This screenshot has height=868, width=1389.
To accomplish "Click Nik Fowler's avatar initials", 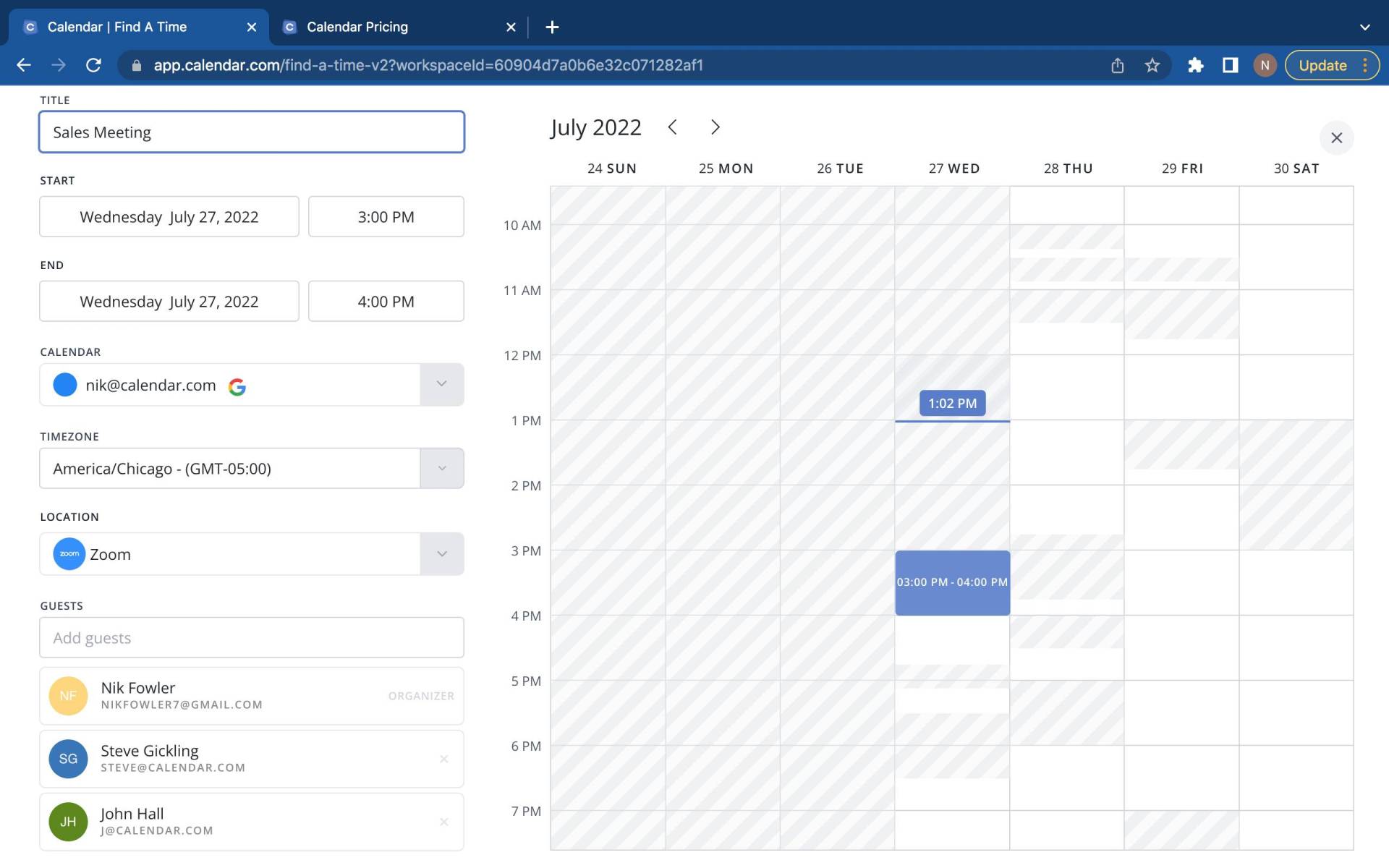I will point(68,695).
